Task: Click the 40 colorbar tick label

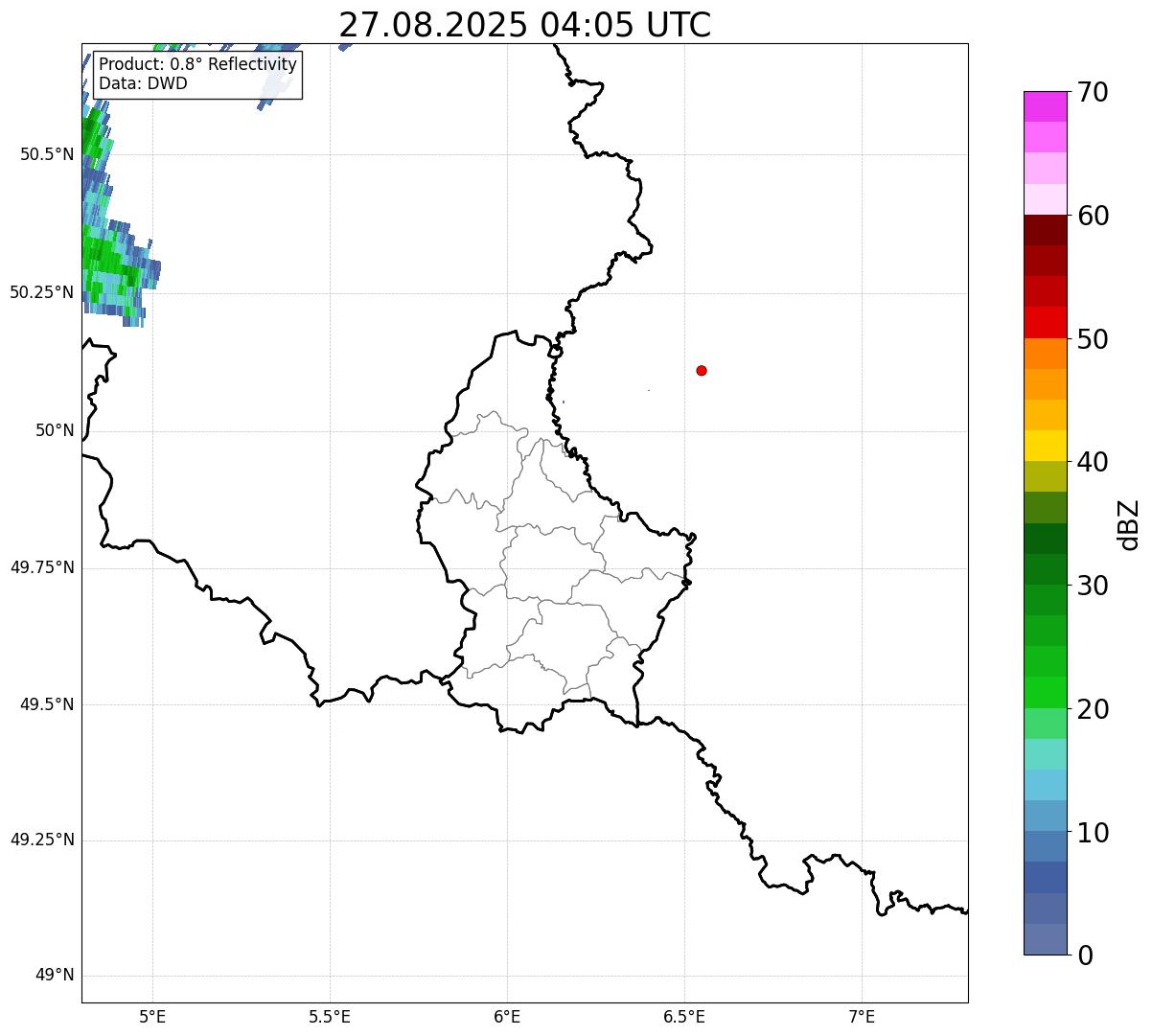Action: click(x=1094, y=462)
